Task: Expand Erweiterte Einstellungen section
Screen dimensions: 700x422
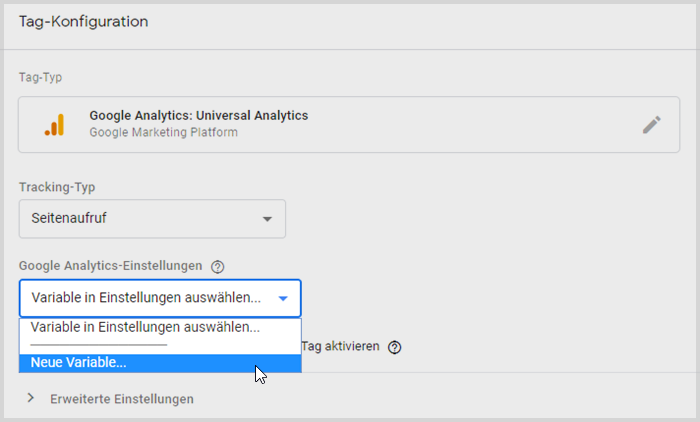Action: (x=30, y=398)
